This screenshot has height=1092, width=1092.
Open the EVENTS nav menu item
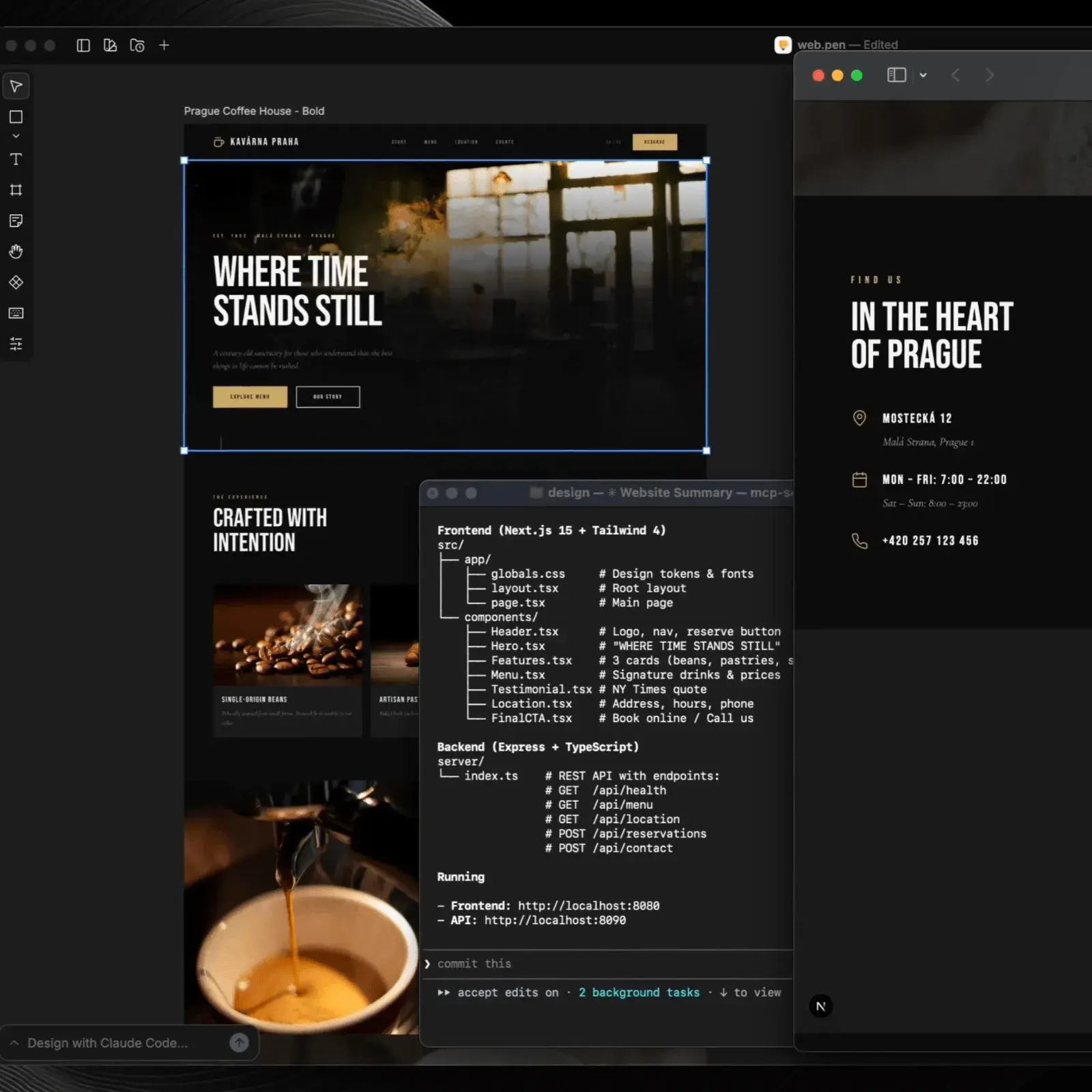coord(504,142)
